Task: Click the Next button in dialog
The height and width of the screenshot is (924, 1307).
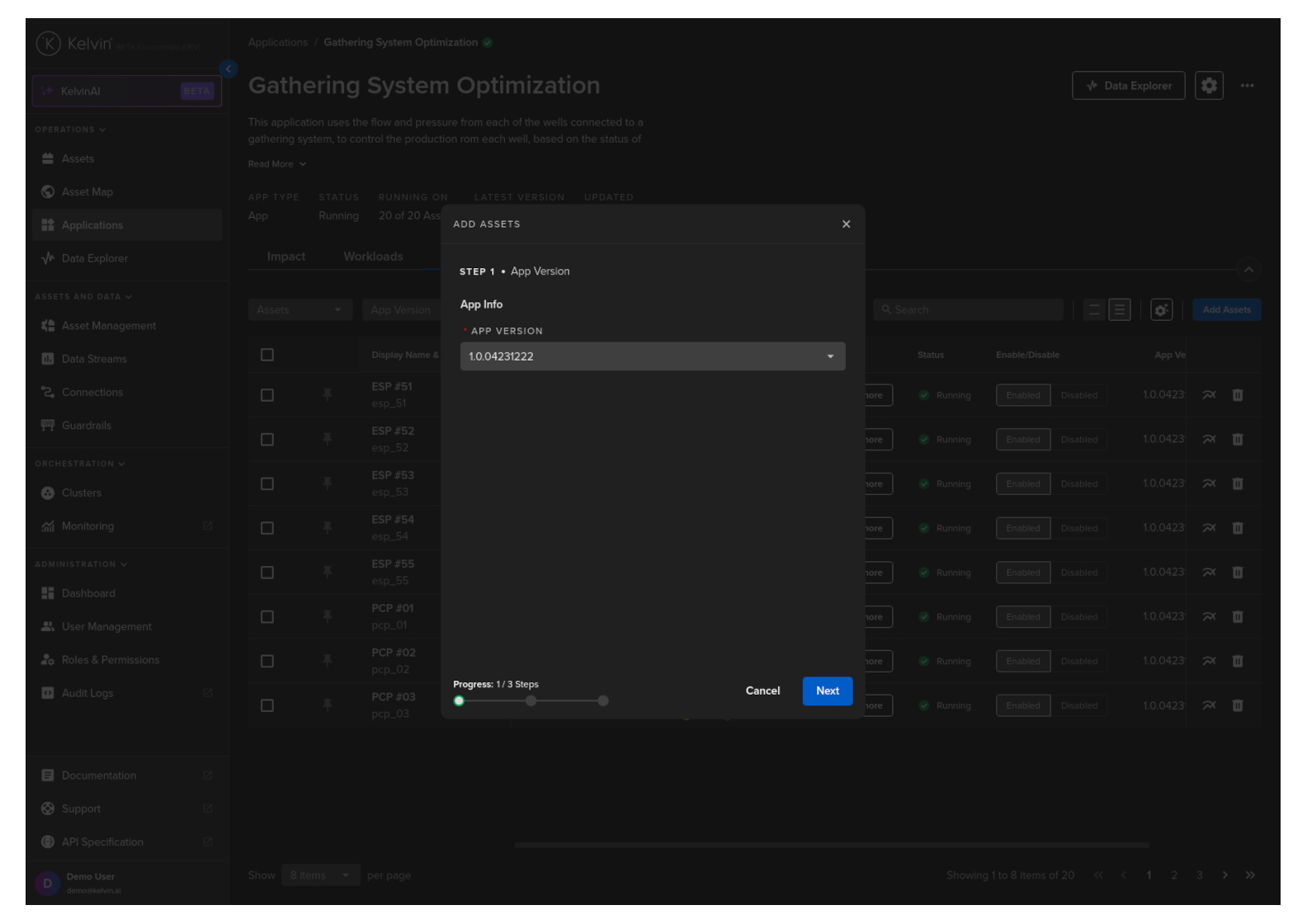Action: coord(827,691)
